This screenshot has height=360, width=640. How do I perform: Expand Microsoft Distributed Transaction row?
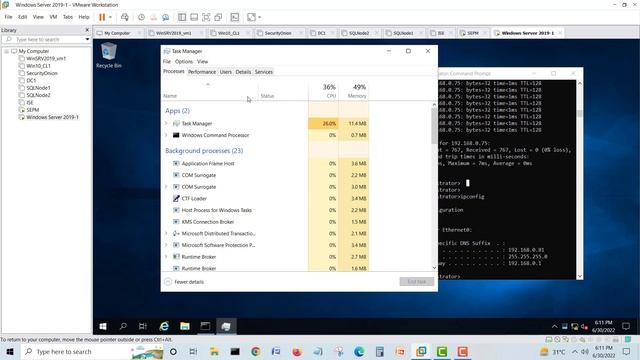[x=166, y=233]
